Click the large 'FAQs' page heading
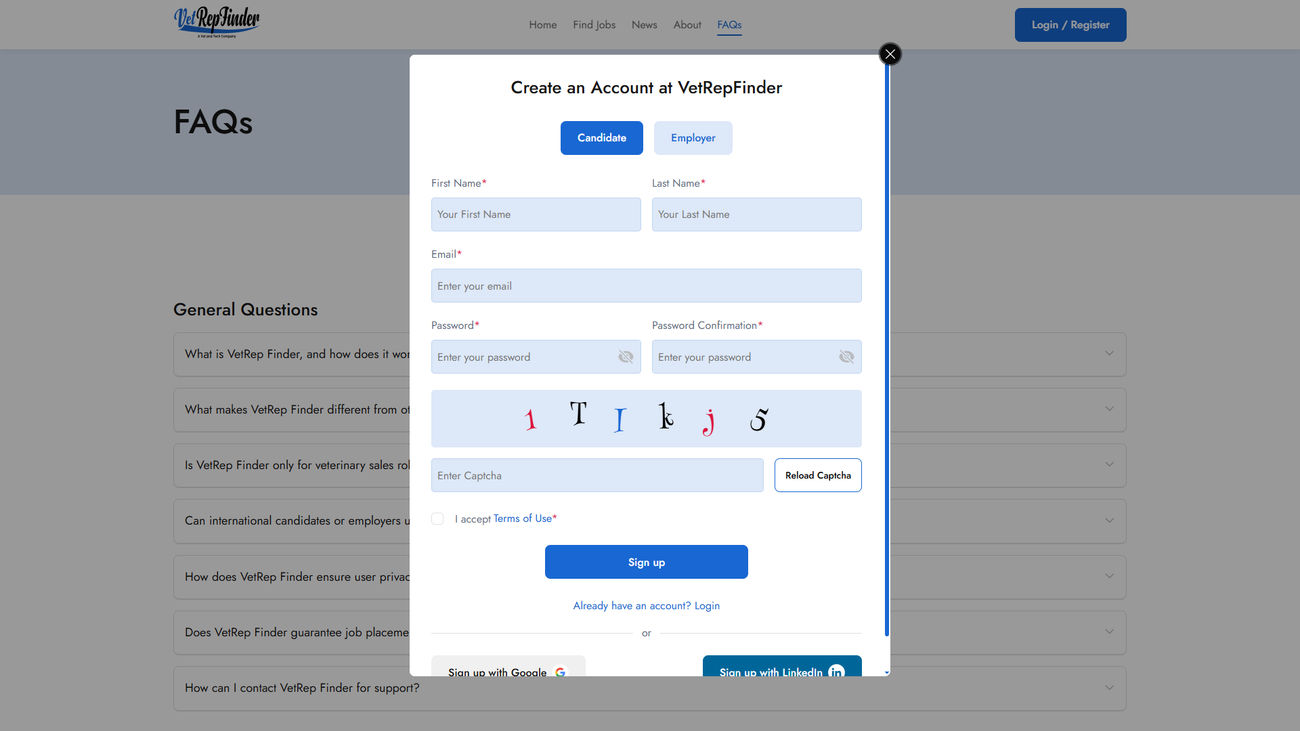 pyautogui.click(x=213, y=122)
